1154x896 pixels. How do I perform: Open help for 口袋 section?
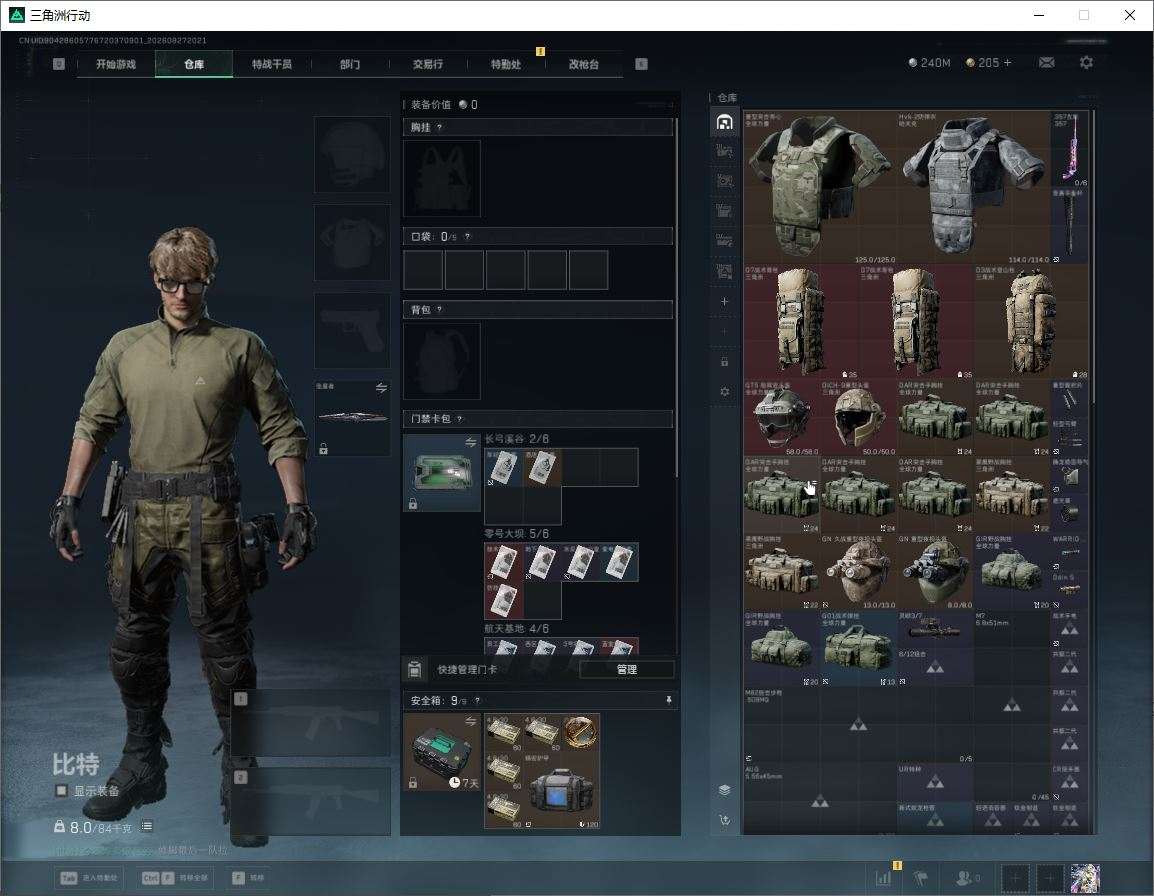pyautogui.click(x=467, y=236)
